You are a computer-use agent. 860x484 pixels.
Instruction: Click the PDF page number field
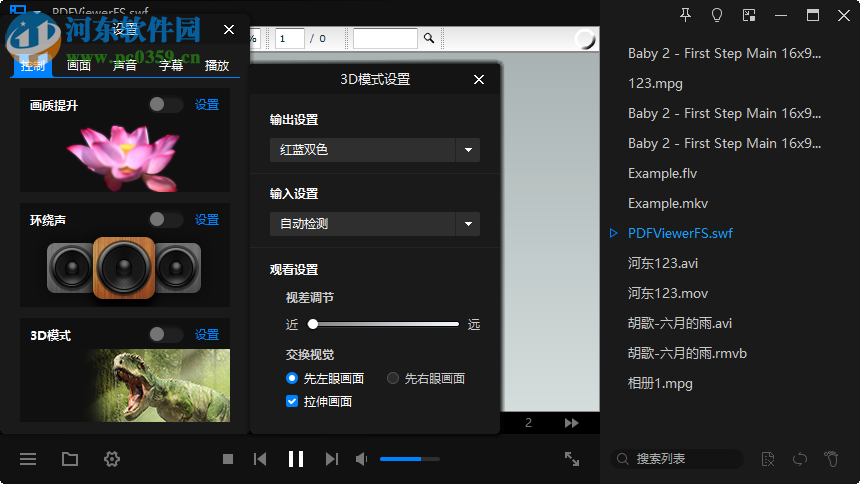(x=290, y=38)
